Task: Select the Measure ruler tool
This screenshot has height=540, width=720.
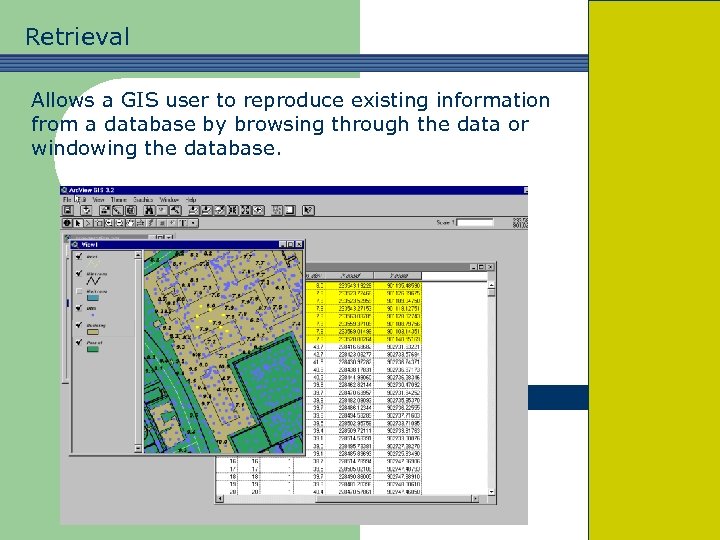Action: pyautogui.click(x=140, y=223)
